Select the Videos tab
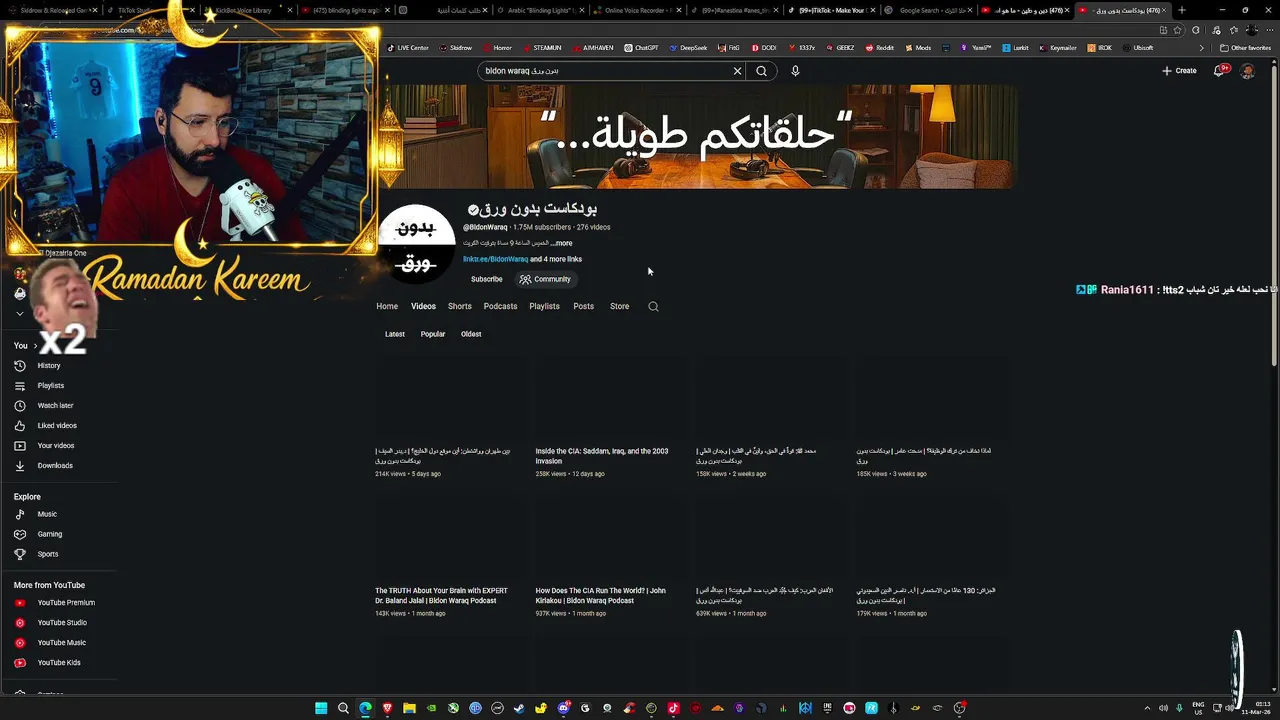 [x=423, y=306]
